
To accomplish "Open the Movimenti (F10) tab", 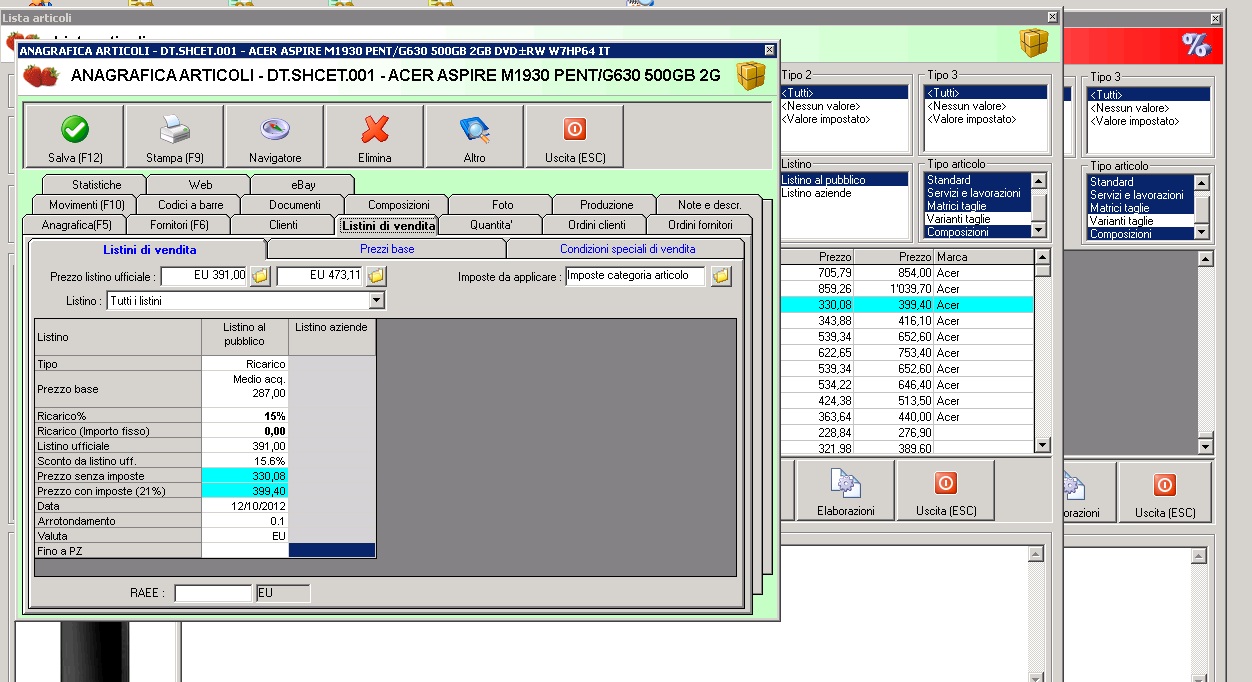I will point(86,205).
